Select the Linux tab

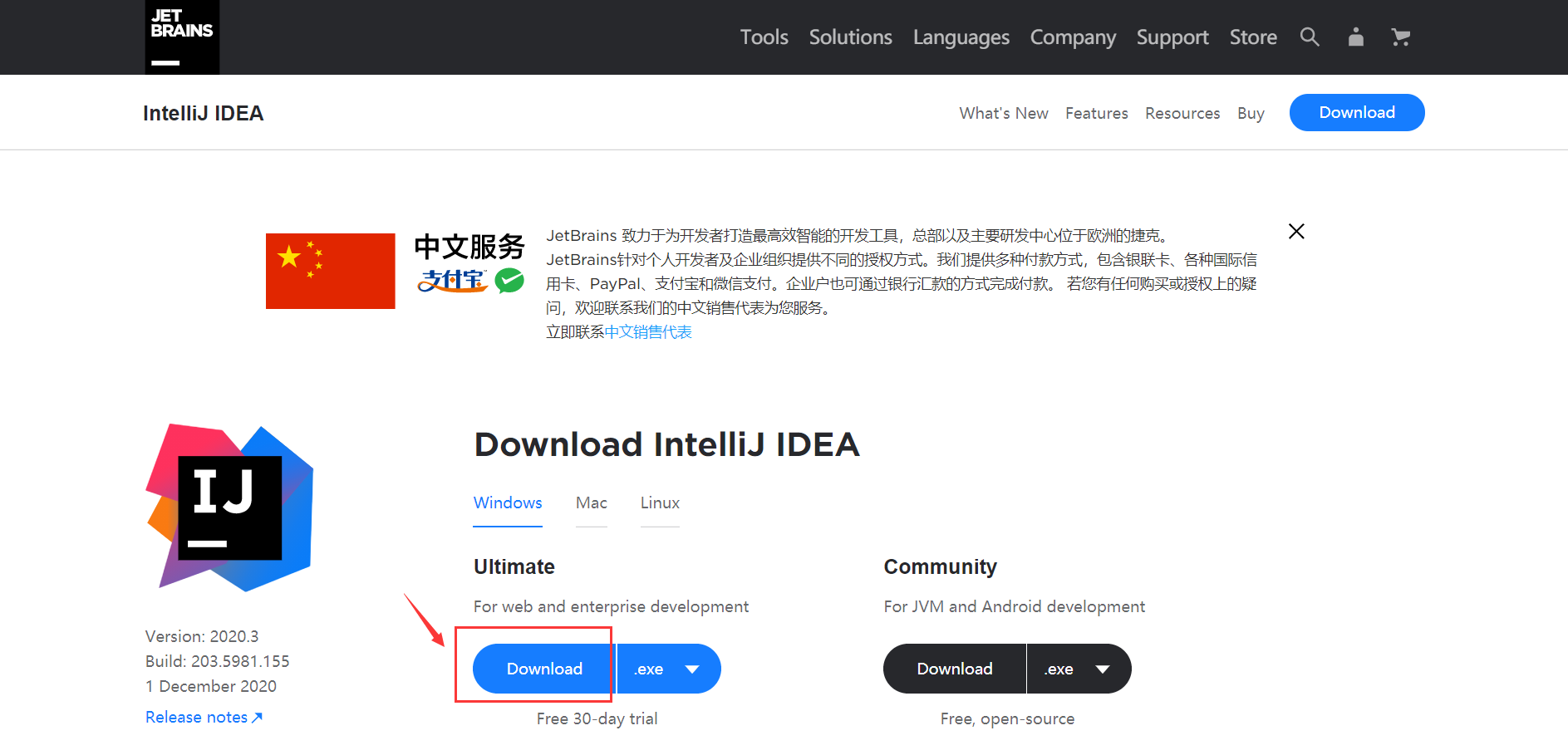tap(660, 503)
